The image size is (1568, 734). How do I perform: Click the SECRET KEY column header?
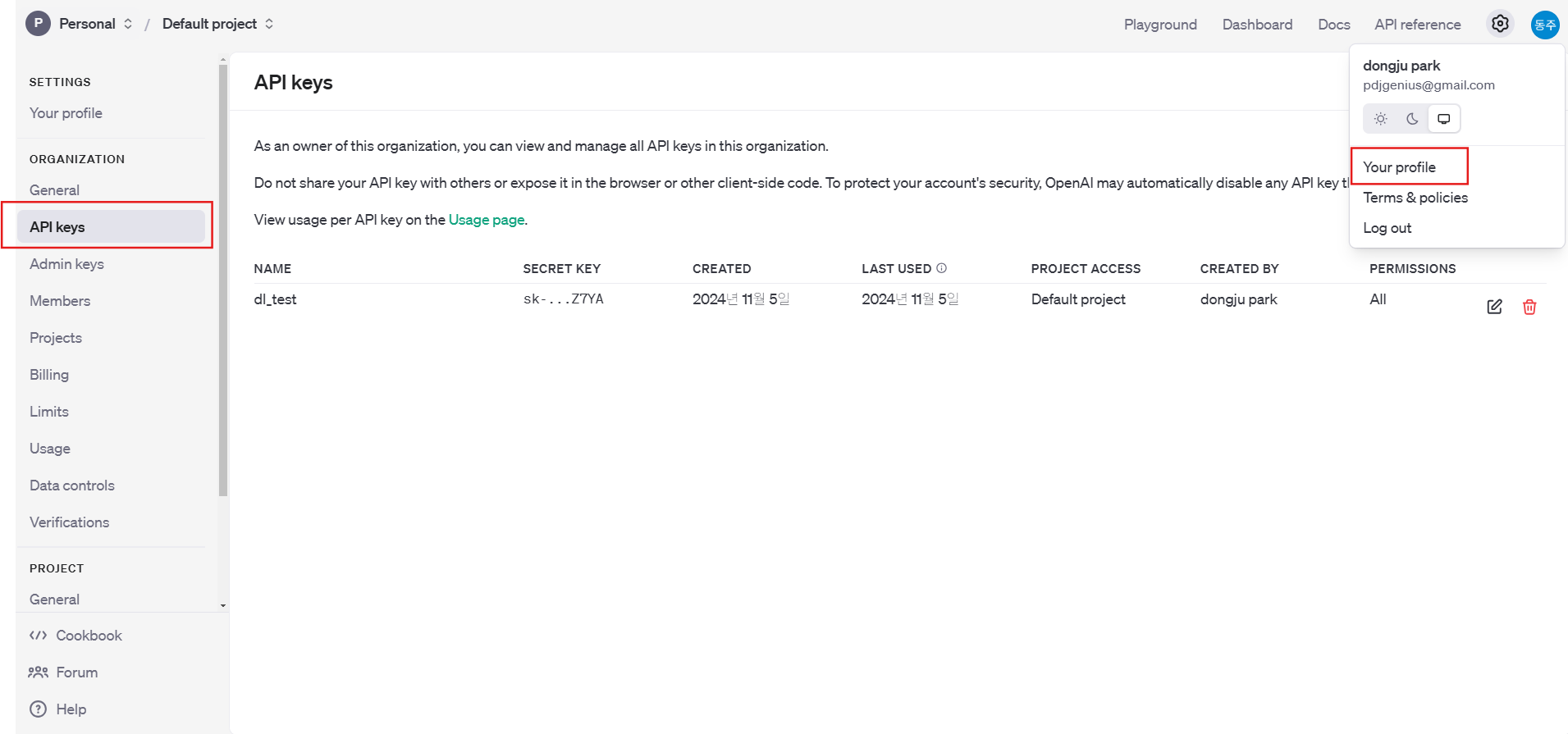pyautogui.click(x=562, y=269)
